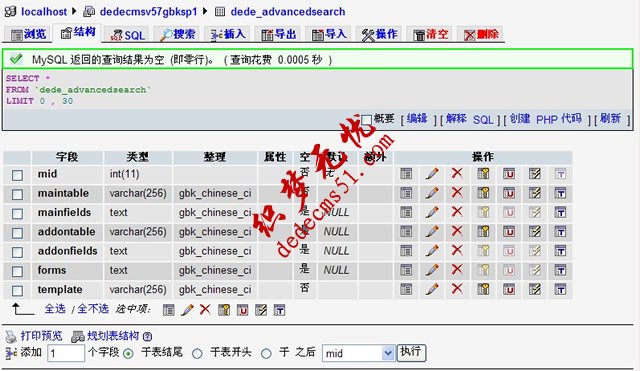Click the with-selected red X drop icon
Viewport: 640px width, 371px height.
tap(205, 309)
